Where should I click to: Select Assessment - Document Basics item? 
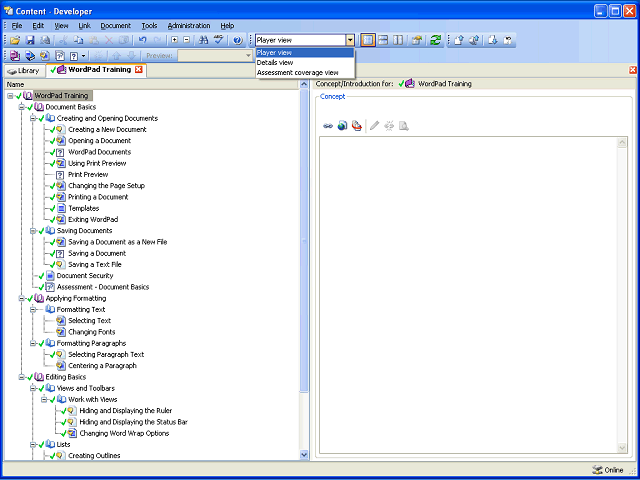103,287
